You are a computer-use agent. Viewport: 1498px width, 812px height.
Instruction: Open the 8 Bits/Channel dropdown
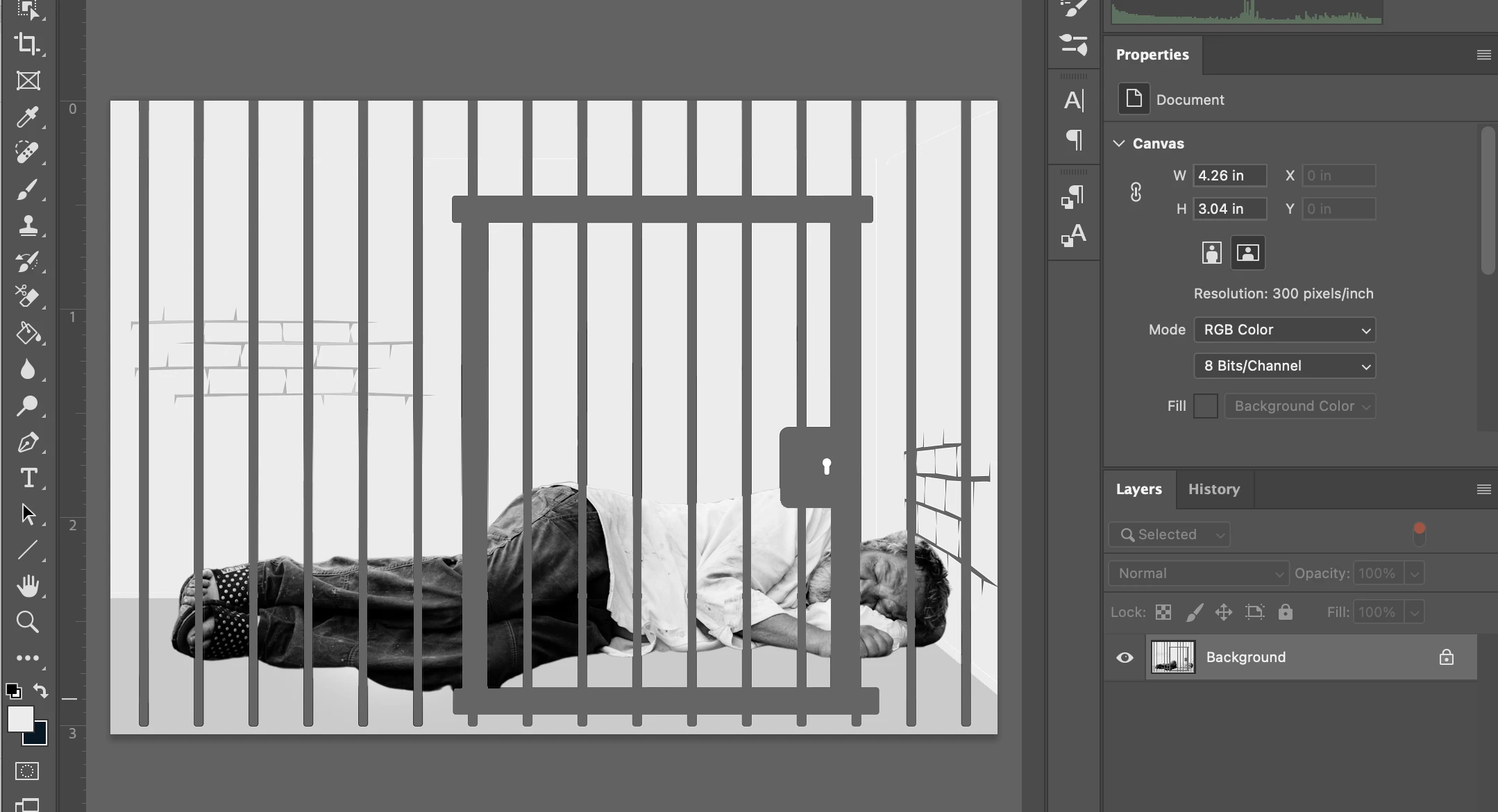click(1284, 366)
